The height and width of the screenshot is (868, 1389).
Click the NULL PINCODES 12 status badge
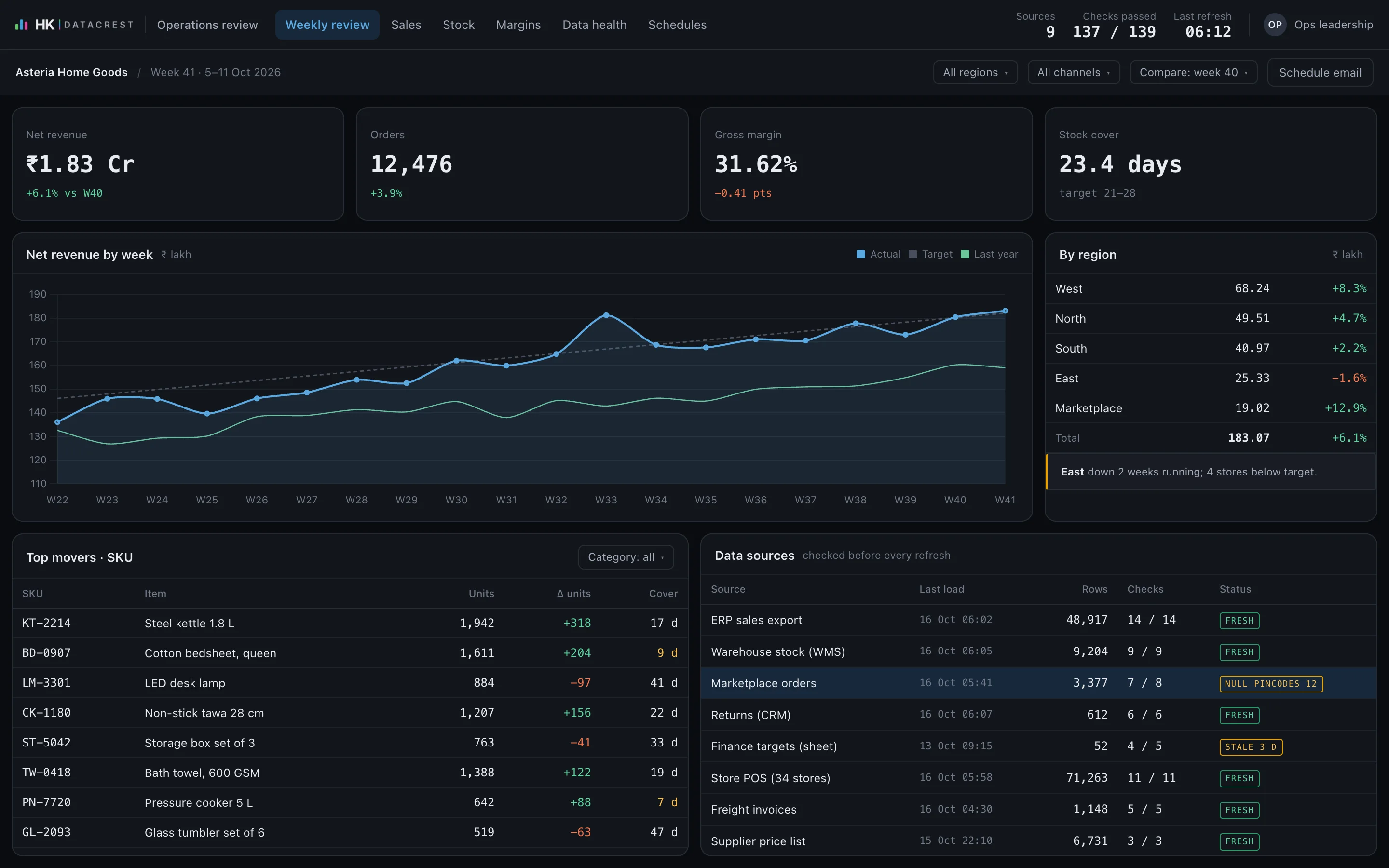1271,684
